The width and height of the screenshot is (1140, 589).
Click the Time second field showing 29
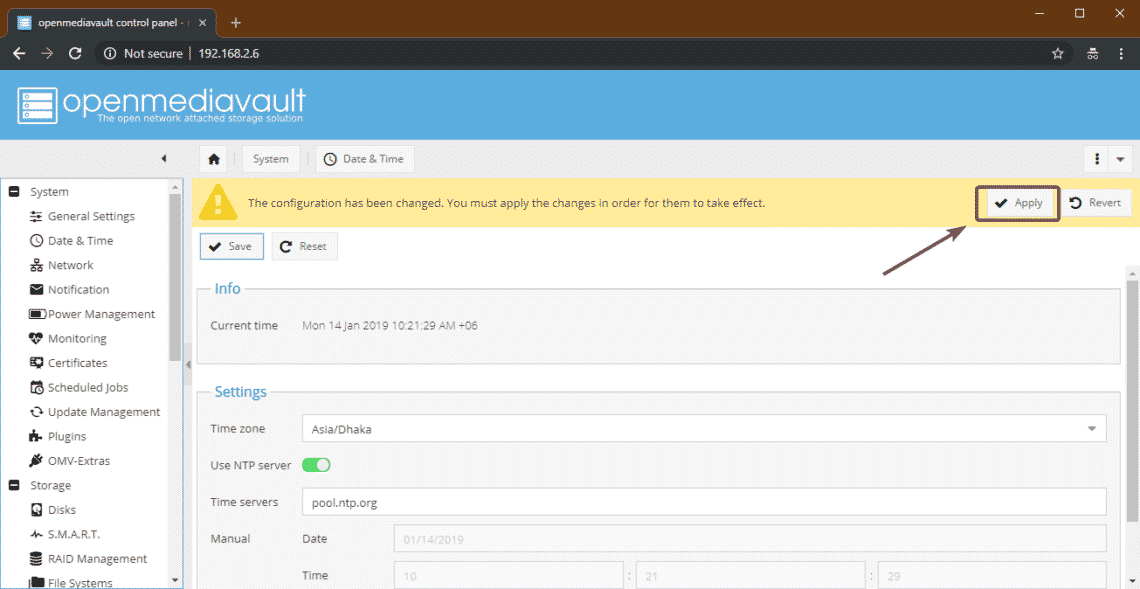(992, 574)
